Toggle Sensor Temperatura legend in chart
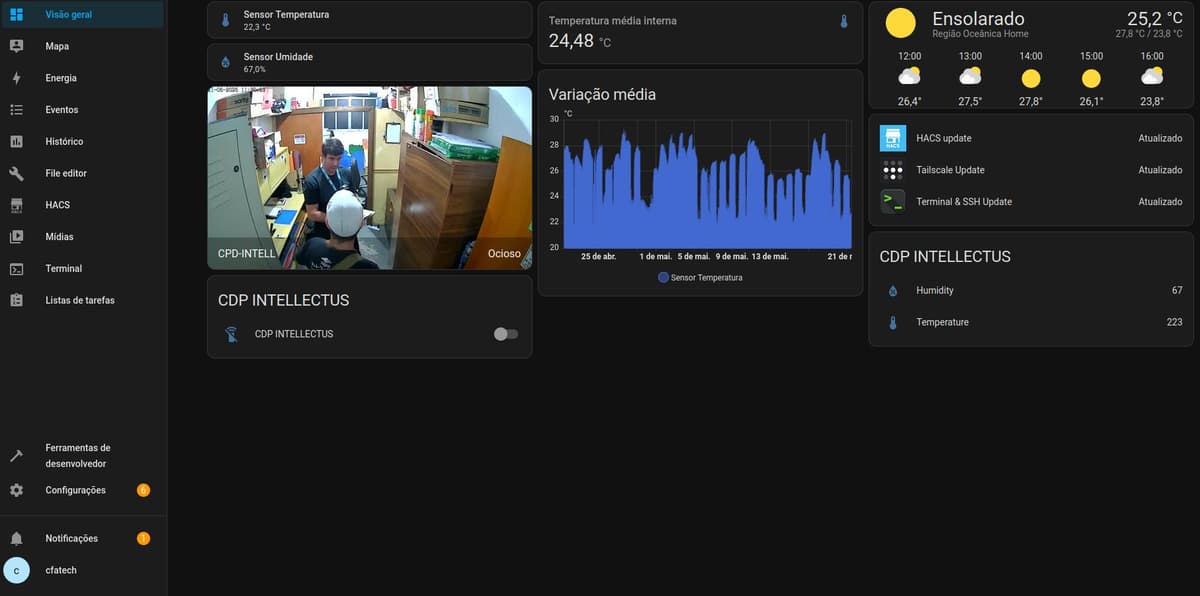Viewport: 1200px width, 596px height. pyautogui.click(x=700, y=277)
